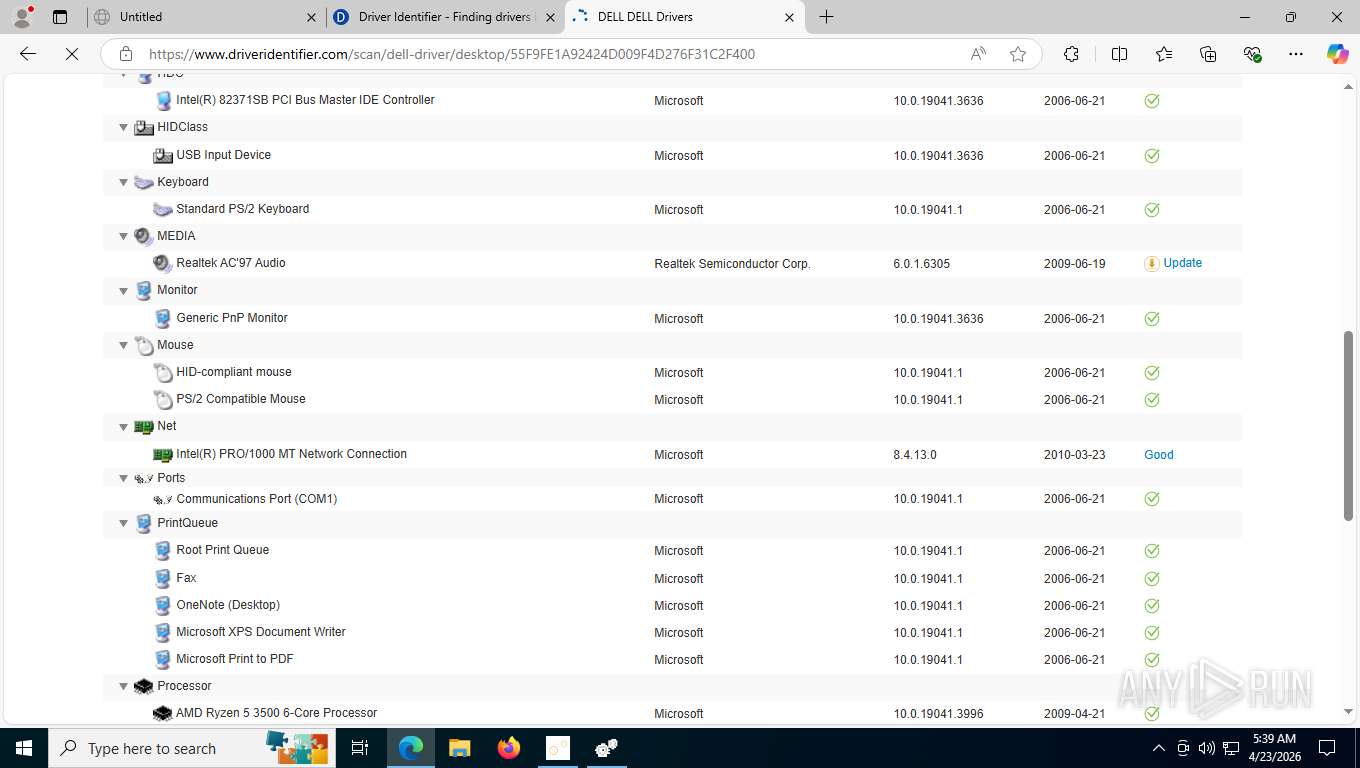
Task: Collapse the HIDClass category
Action: [124, 127]
